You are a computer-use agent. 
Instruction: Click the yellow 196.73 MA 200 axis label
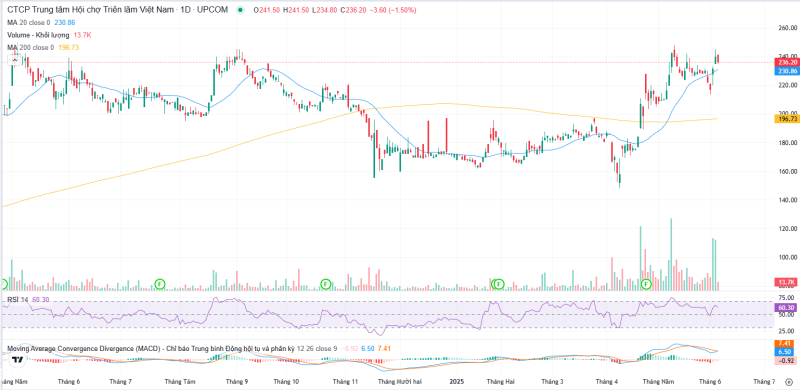tap(786, 118)
